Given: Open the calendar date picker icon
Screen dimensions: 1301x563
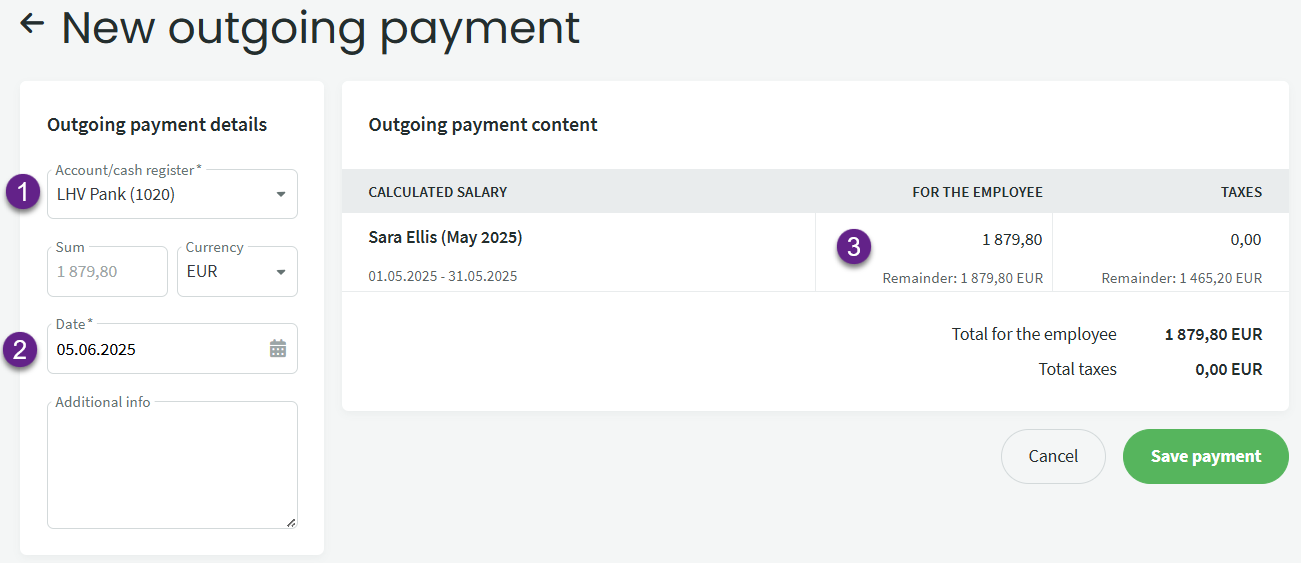Looking at the screenshot, I should (278, 349).
